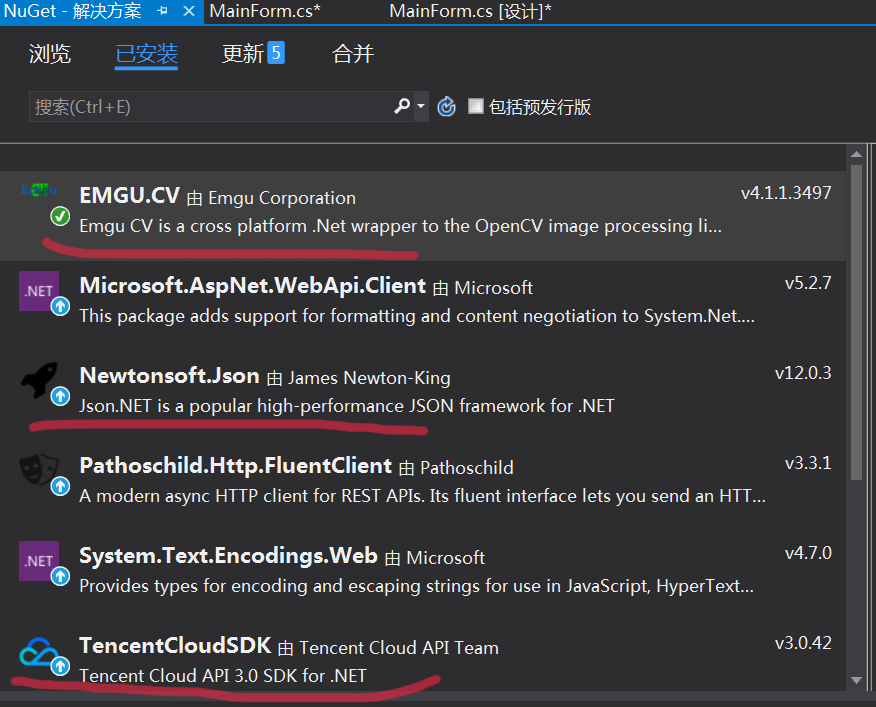Click the 搜索 (Ctrl+E) search input field
This screenshot has height=707, width=876.
point(210,106)
